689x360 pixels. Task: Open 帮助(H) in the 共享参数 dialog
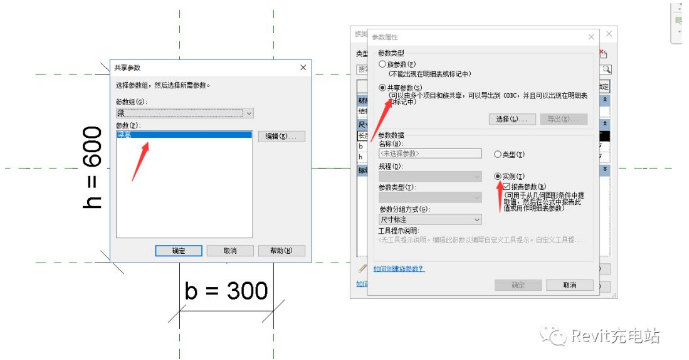(281, 251)
